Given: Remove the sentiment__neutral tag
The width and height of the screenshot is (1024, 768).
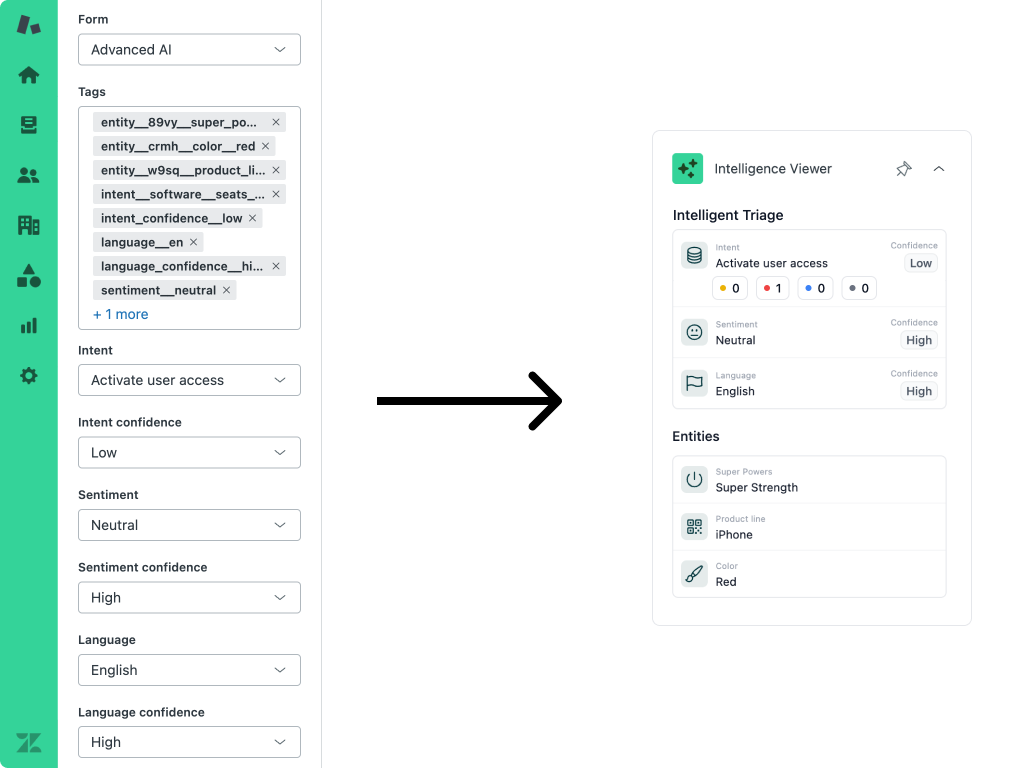Looking at the screenshot, I should tap(227, 290).
